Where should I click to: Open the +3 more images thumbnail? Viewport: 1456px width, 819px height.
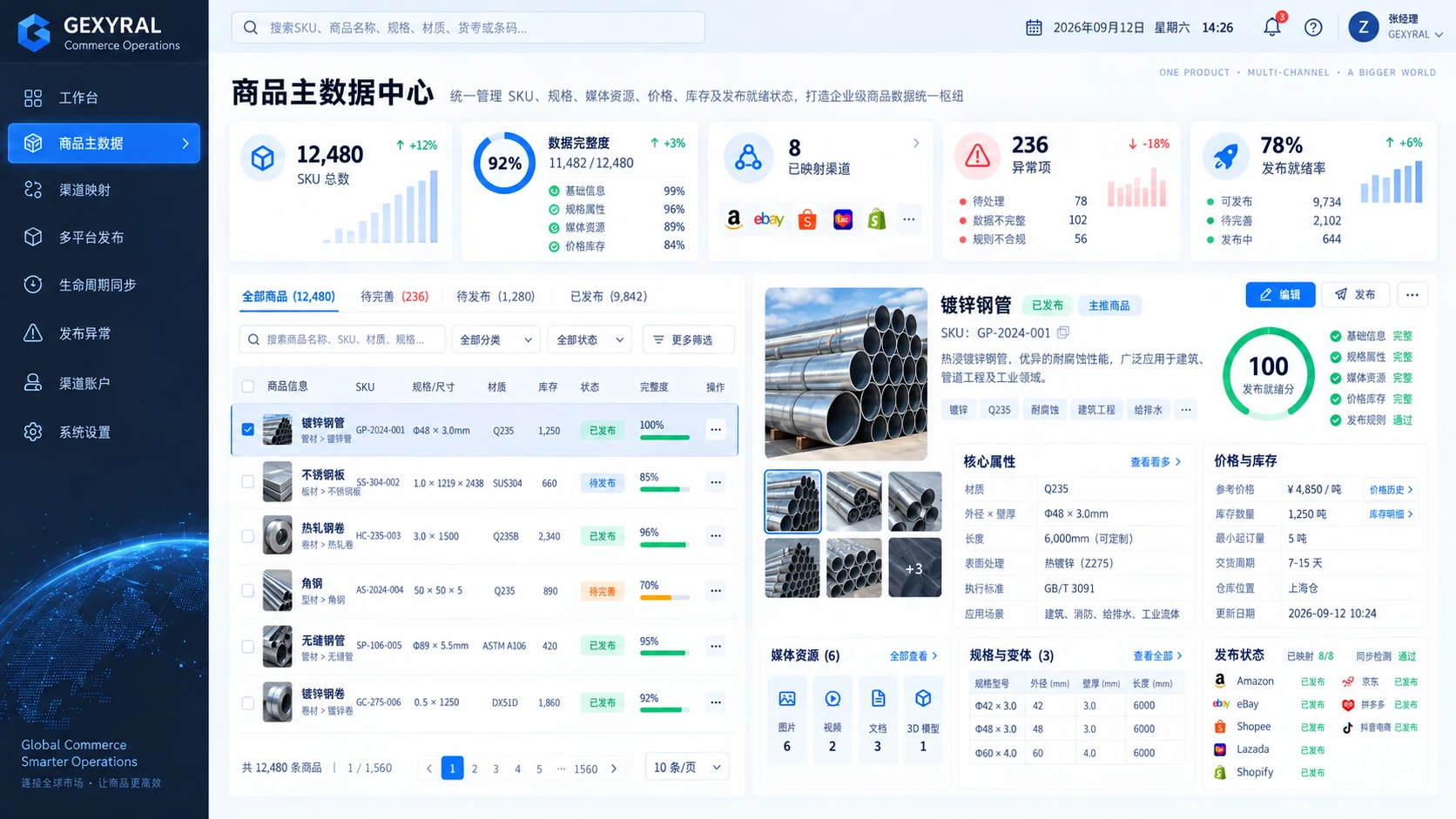click(914, 568)
